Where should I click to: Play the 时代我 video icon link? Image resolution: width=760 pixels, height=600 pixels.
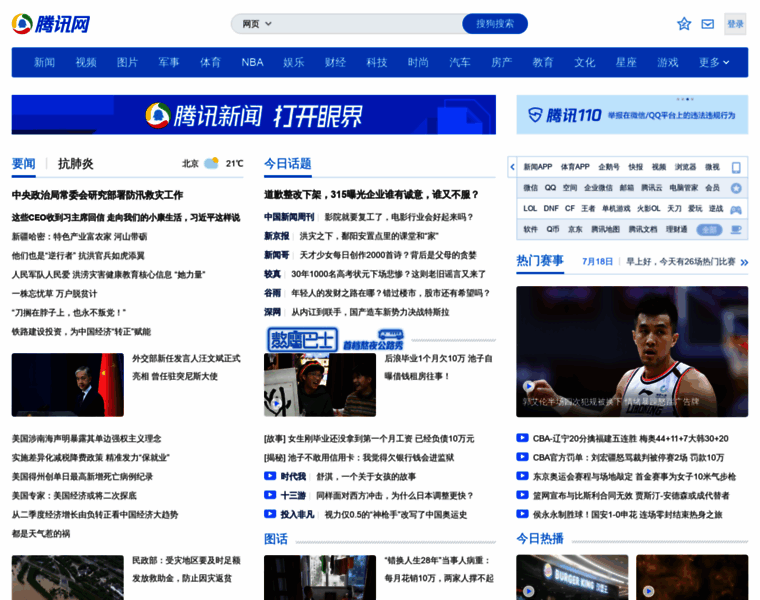pyautogui.click(x=270, y=476)
